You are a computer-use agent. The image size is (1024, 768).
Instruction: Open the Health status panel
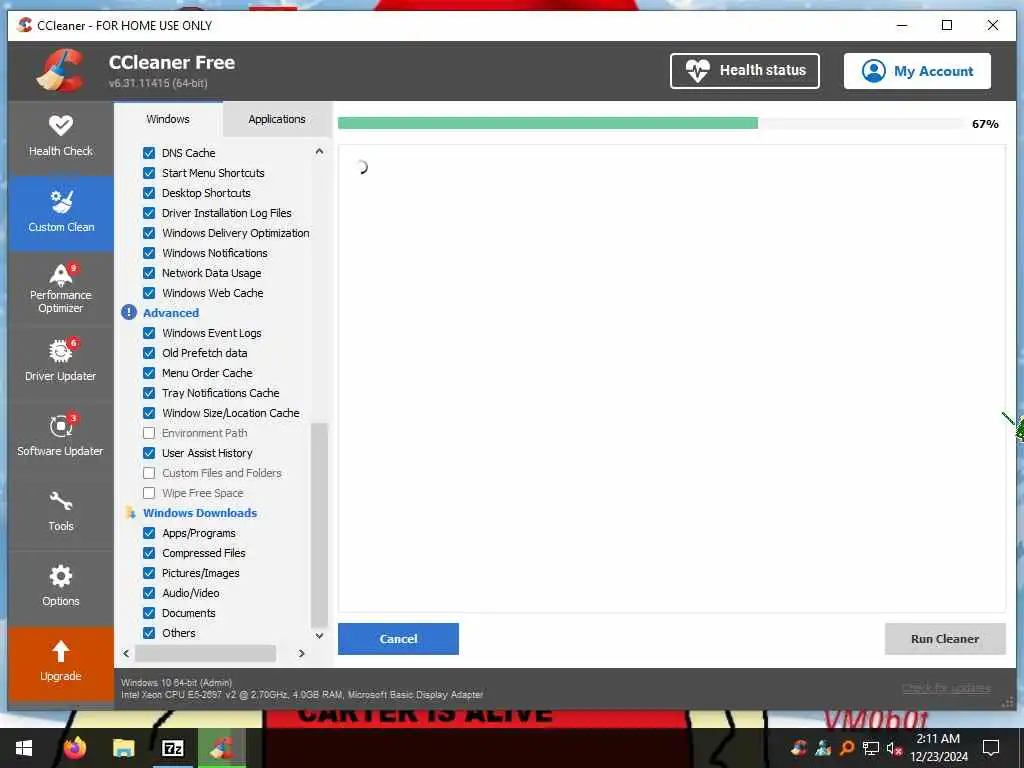pos(744,71)
